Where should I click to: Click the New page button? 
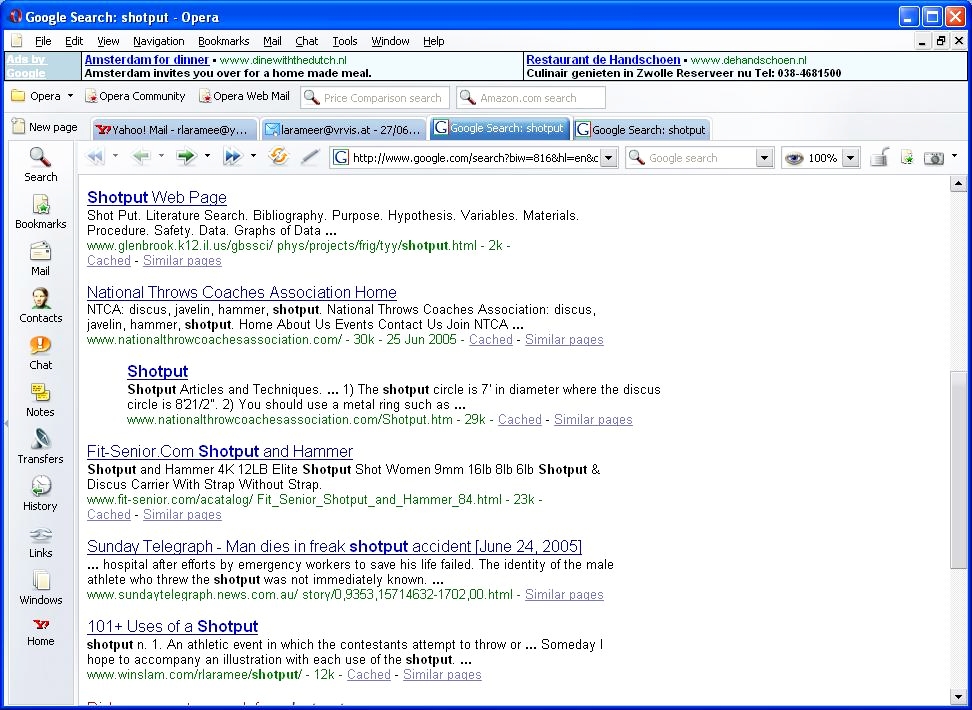pos(45,127)
